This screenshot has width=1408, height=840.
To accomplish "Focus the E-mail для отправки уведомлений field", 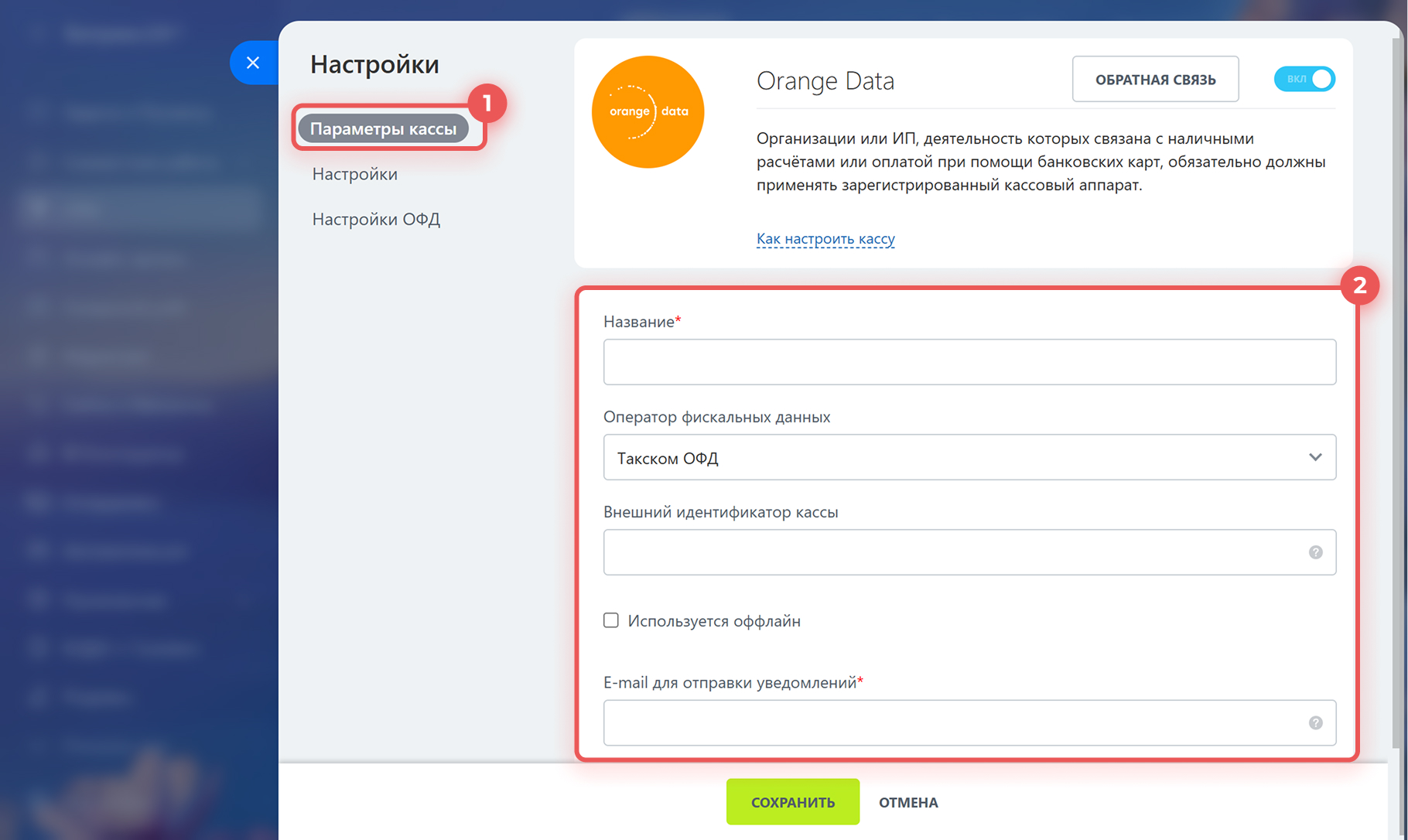I will pyautogui.click(x=969, y=722).
